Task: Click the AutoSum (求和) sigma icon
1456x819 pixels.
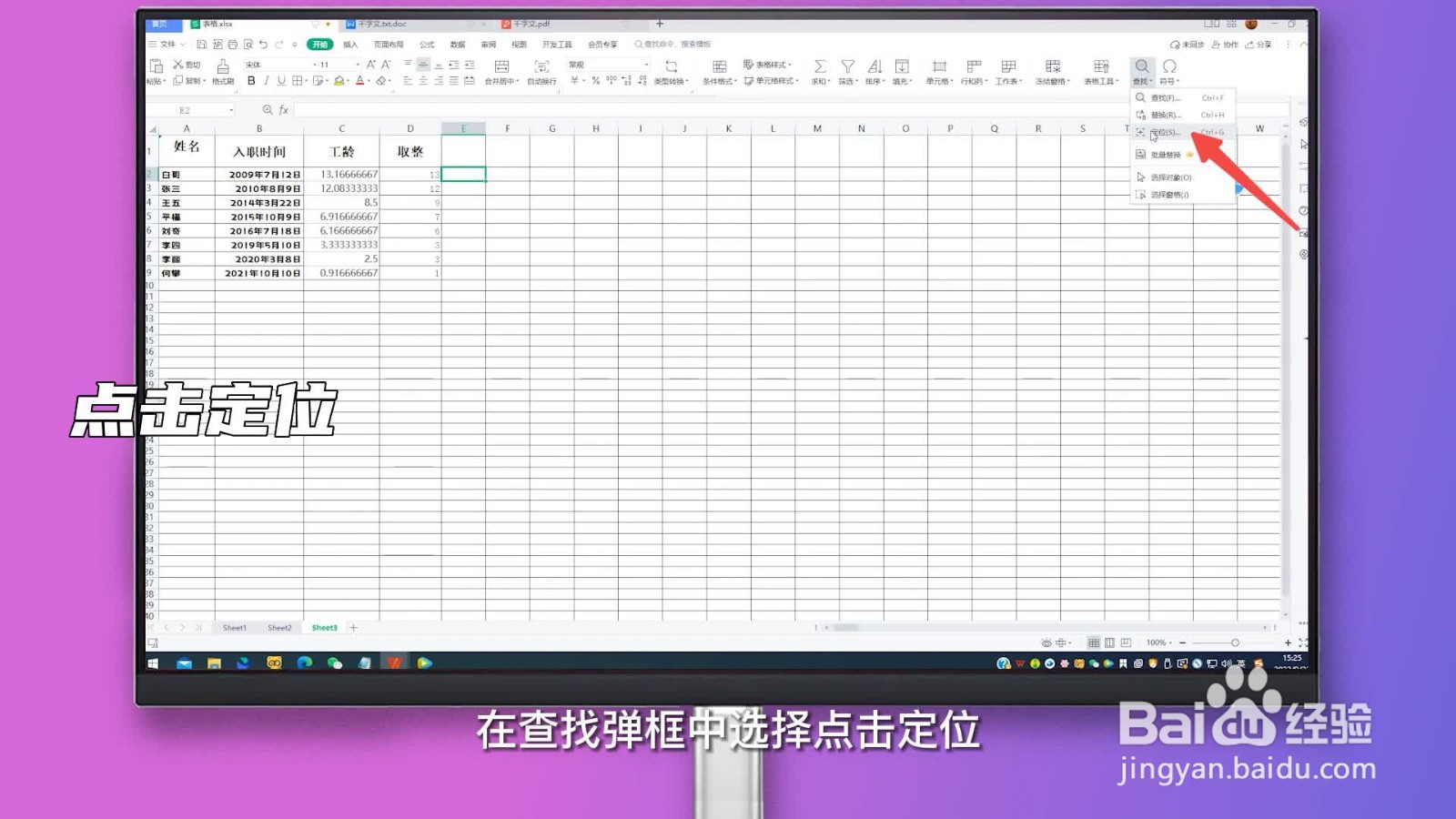Action: pos(820,66)
